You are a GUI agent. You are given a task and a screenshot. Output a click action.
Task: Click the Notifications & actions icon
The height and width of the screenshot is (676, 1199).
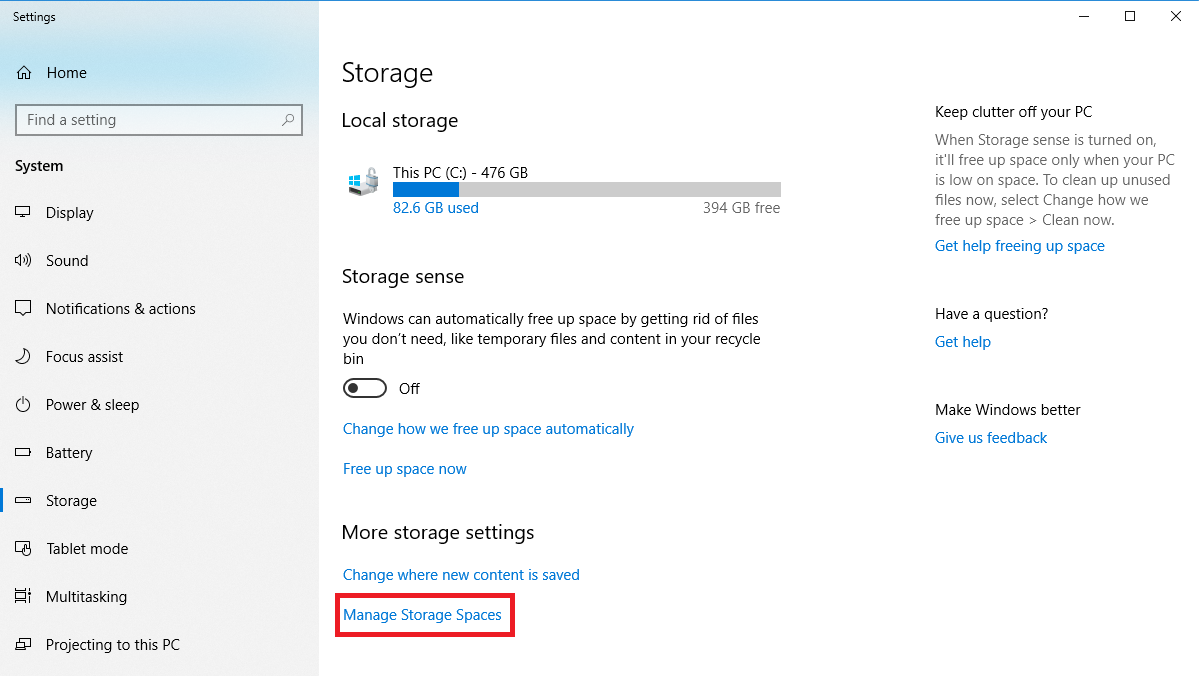pyautogui.click(x=23, y=308)
